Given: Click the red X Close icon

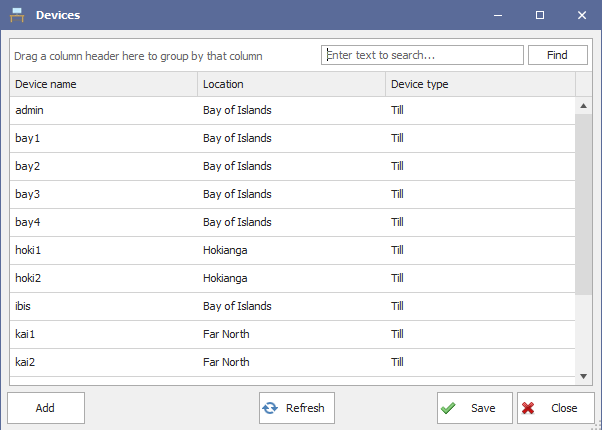Looking at the screenshot, I should pyautogui.click(x=528, y=408).
